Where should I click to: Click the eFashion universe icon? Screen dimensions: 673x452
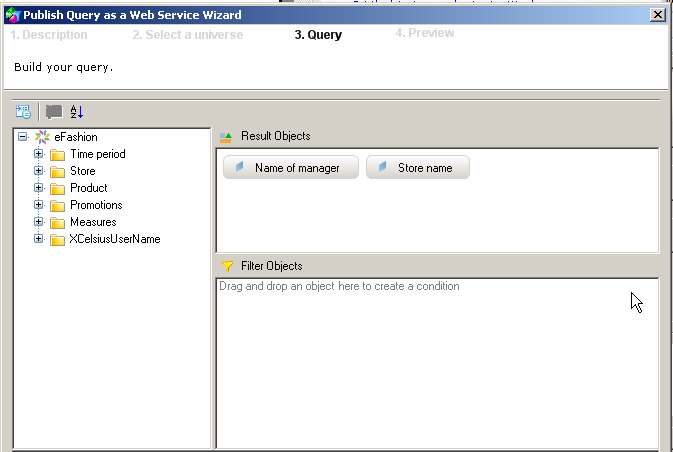(x=42, y=137)
